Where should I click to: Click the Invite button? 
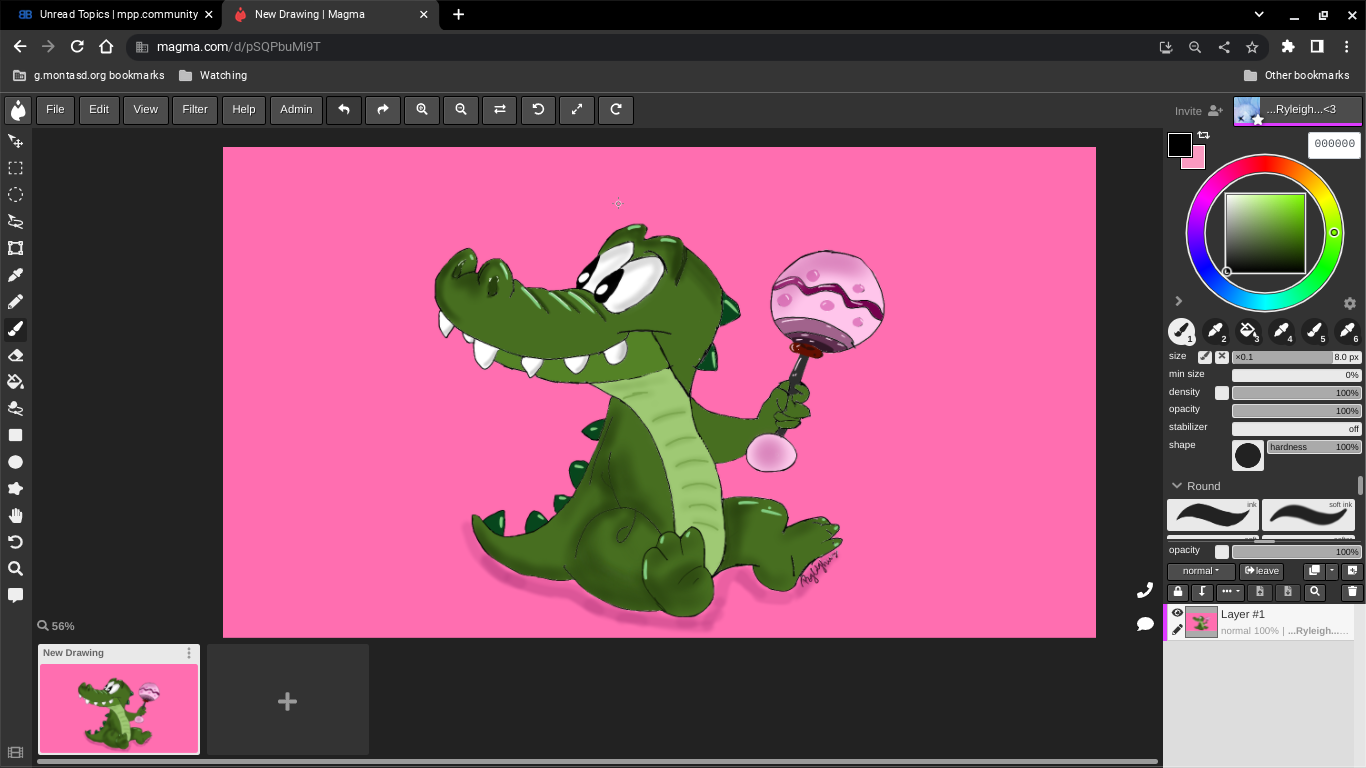click(1199, 111)
